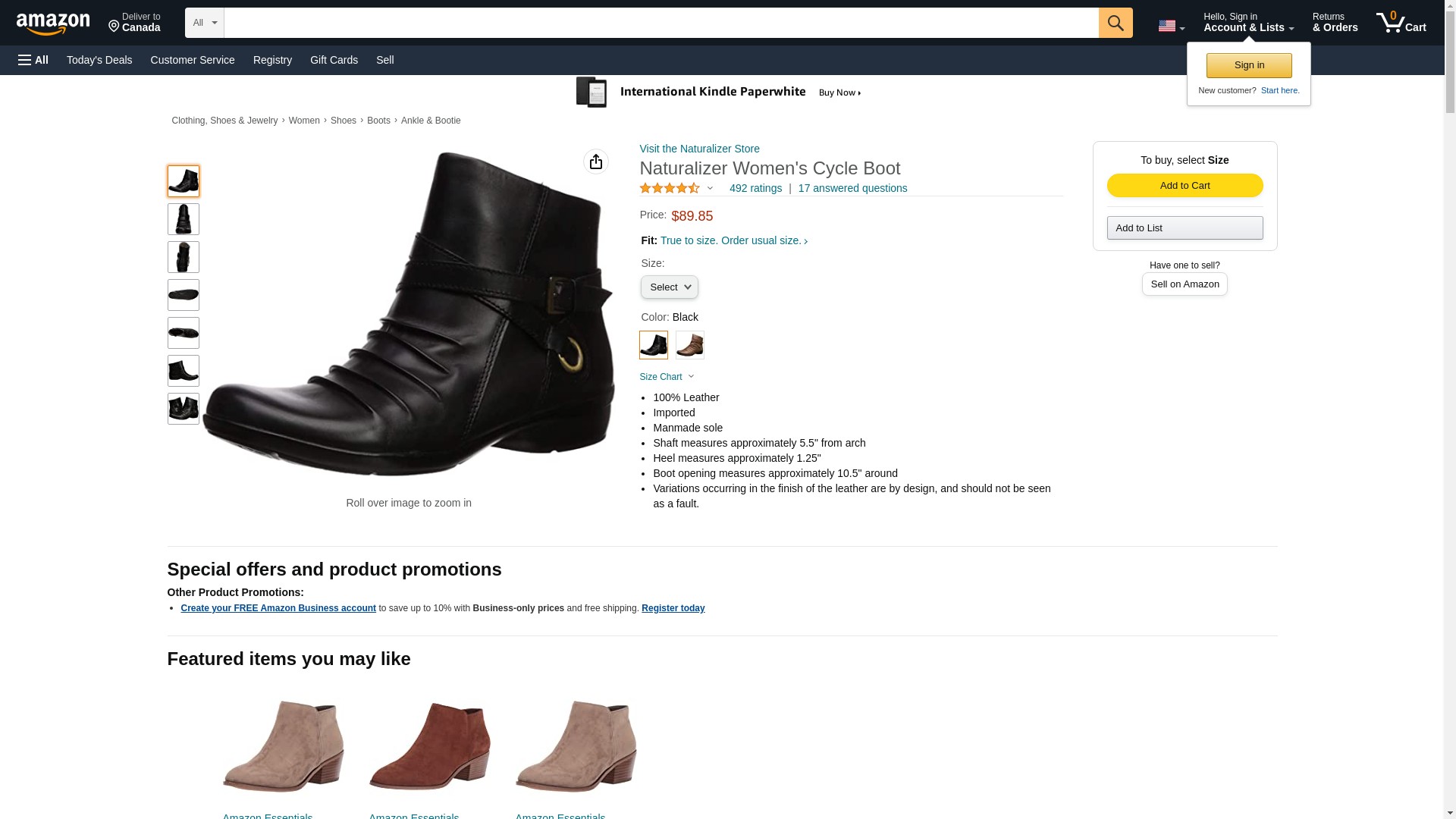1456x819 pixels.
Task: Open the Size Select dropdown
Action: (669, 287)
